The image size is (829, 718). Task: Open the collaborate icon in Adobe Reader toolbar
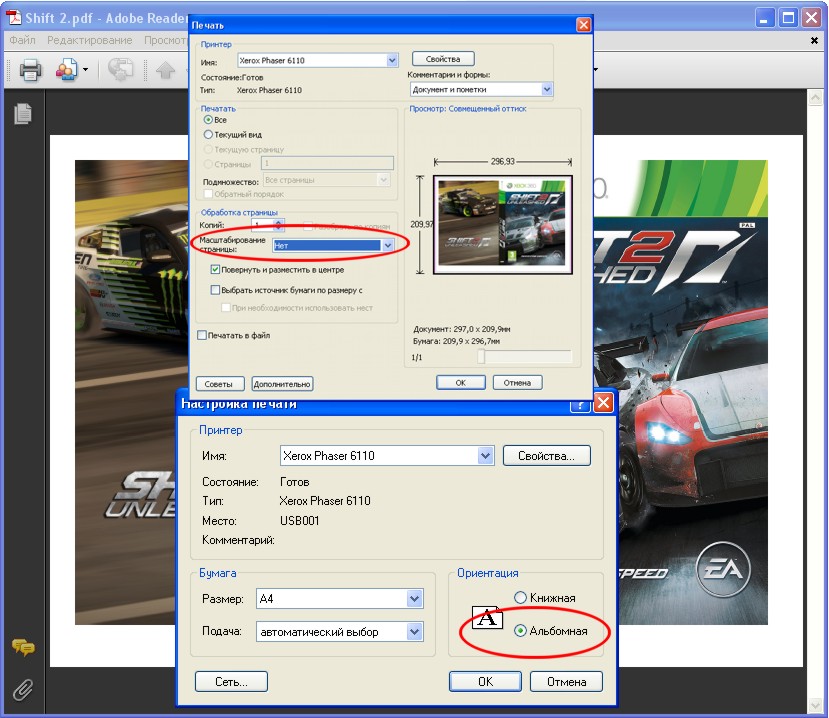(67, 70)
